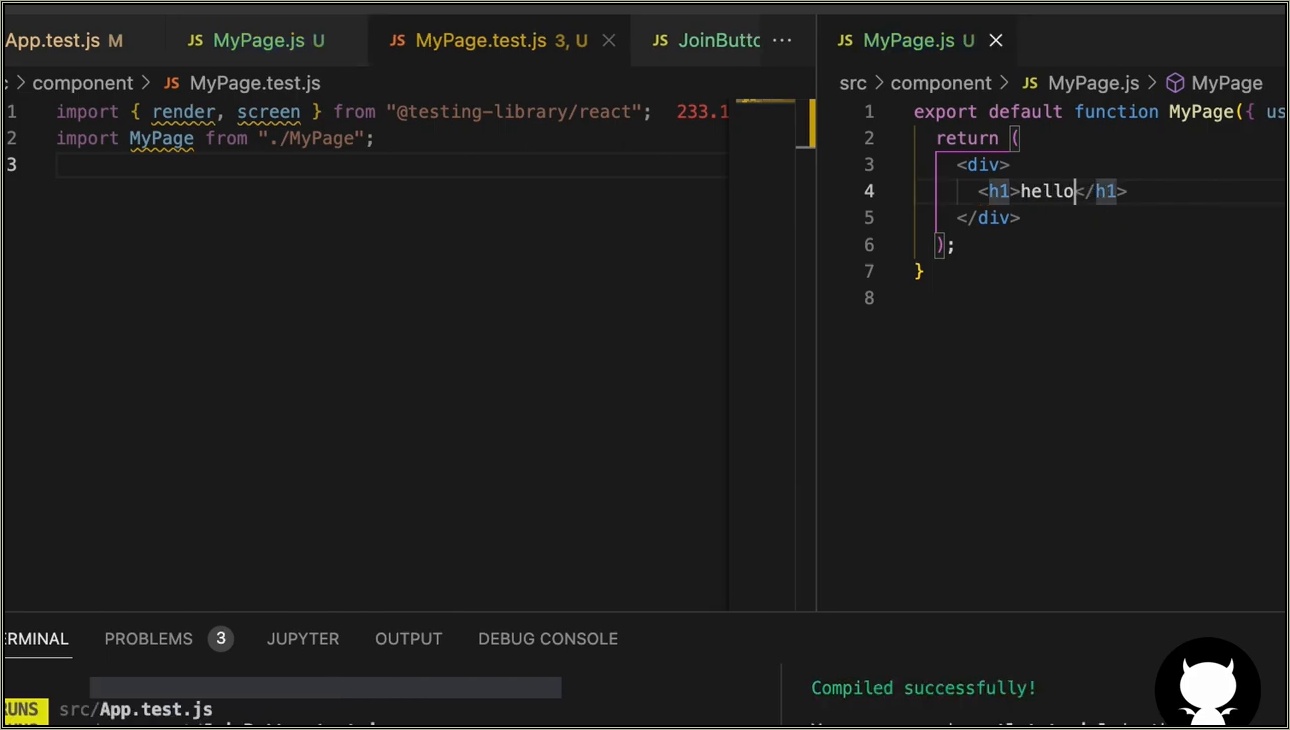Click 'export default function' on line 1
1290x730 pixels.
click(1037, 112)
